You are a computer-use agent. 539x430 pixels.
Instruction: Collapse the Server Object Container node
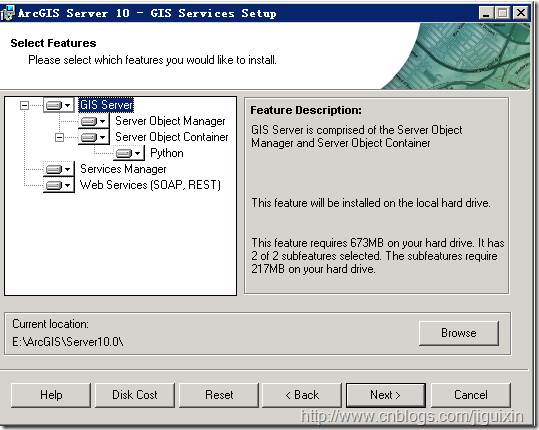59,137
